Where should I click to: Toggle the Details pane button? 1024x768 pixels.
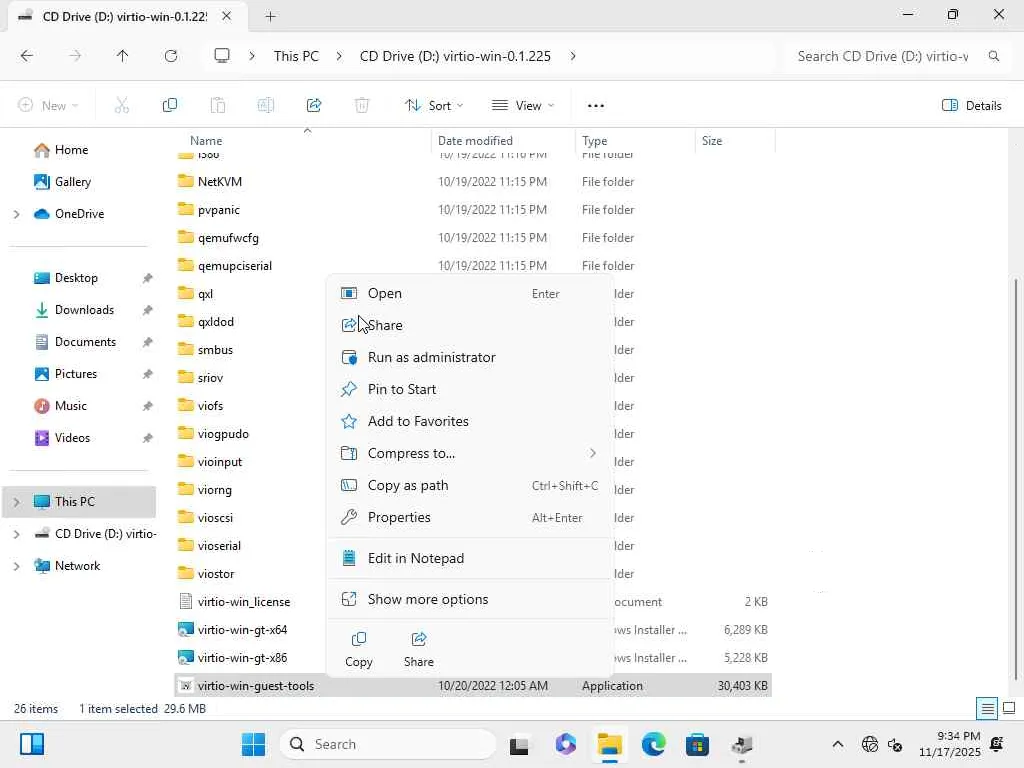point(972,105)
